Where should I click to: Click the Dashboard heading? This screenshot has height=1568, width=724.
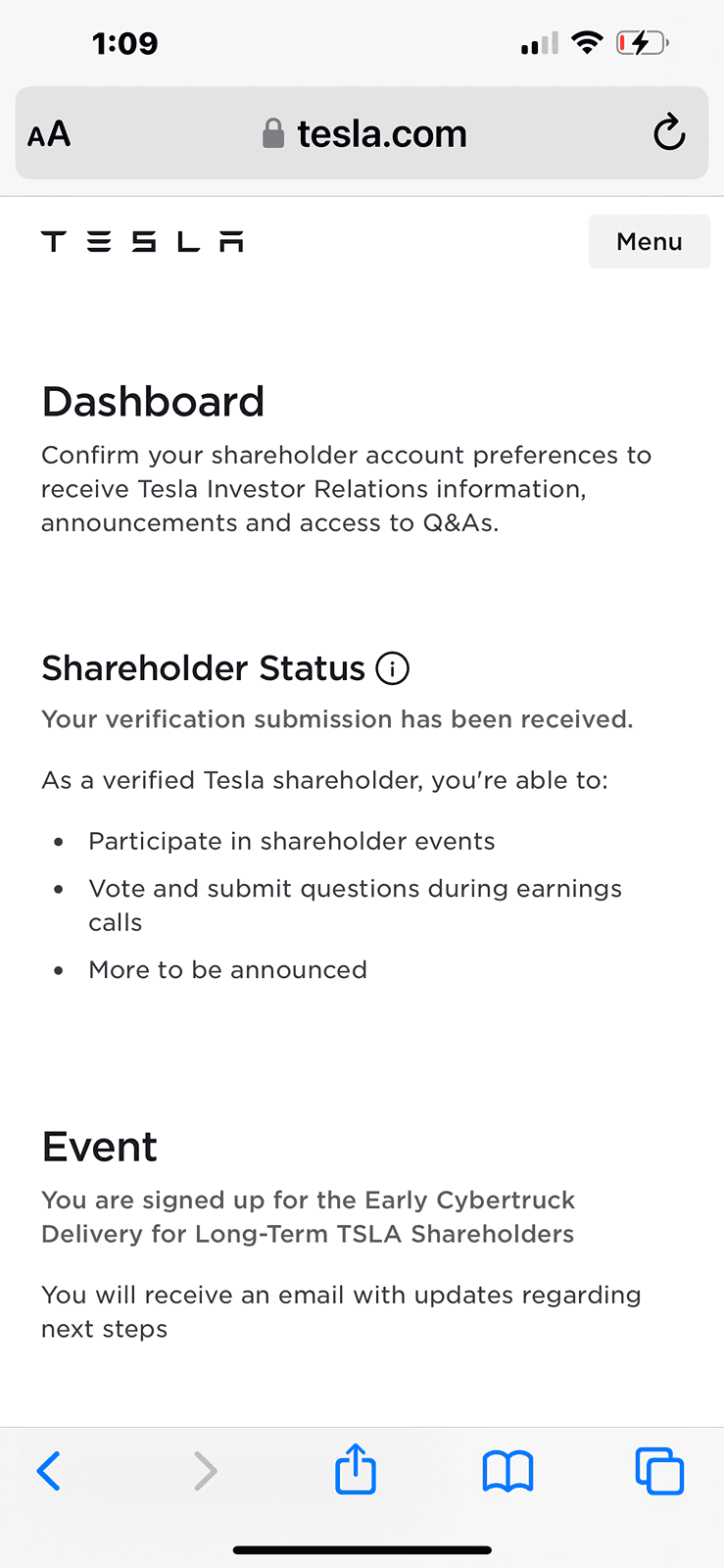pyautogui.click(x=153, y=402)
